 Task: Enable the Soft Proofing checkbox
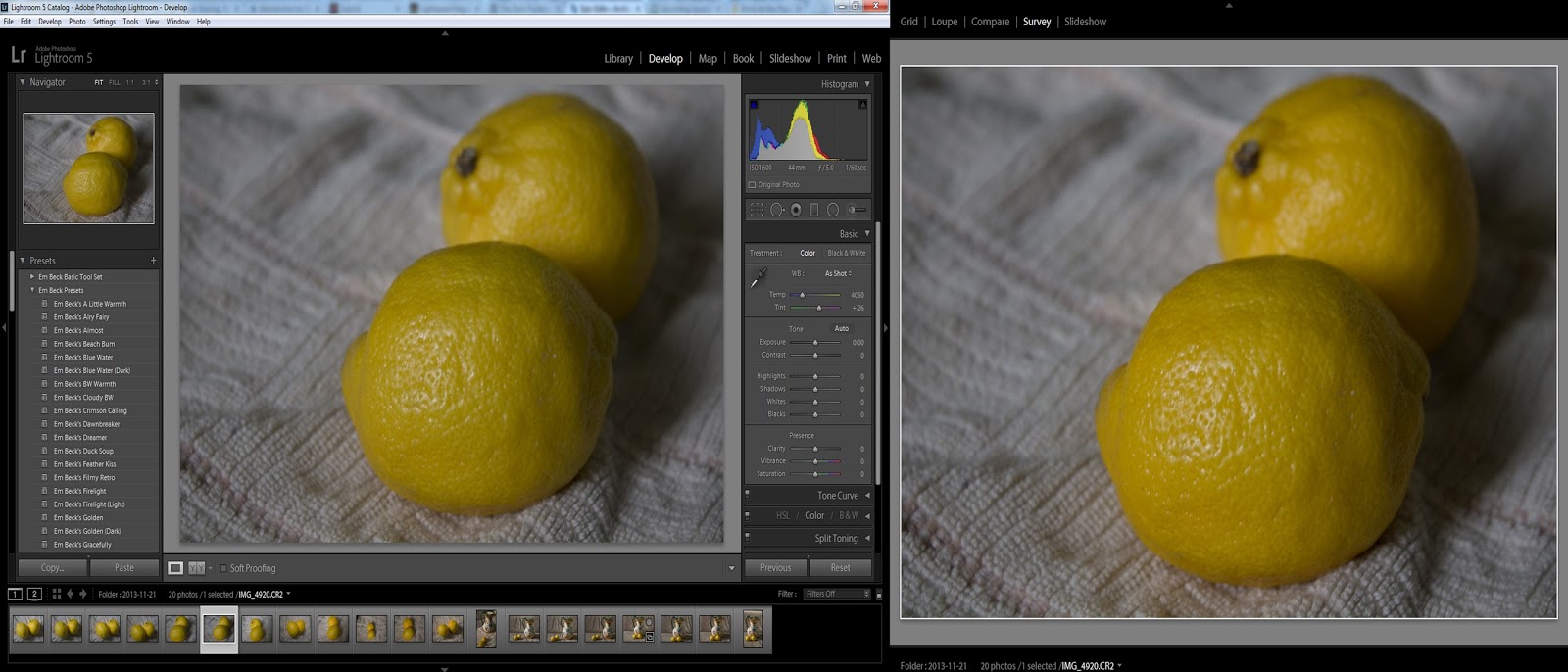point(223,568)
